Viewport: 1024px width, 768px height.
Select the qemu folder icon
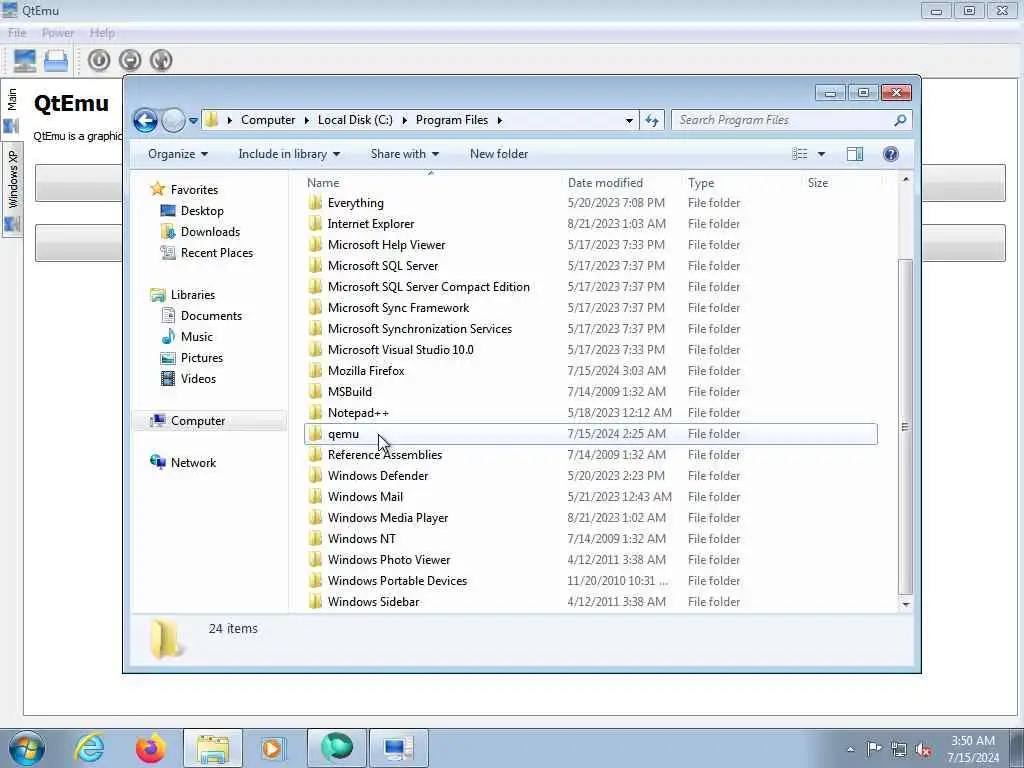pos(315,434)
